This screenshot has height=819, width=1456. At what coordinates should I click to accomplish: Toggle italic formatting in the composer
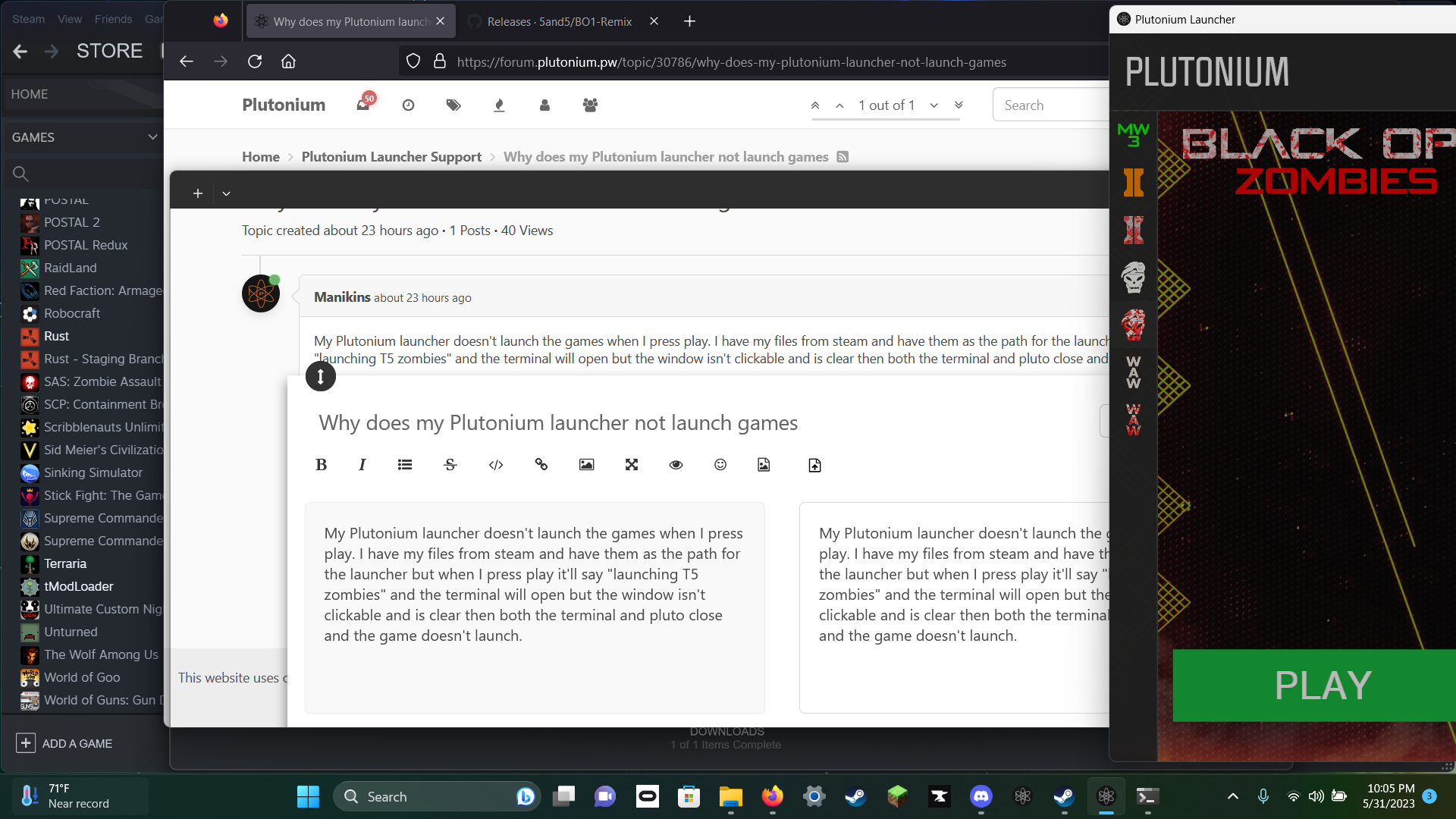pos(362,465)
